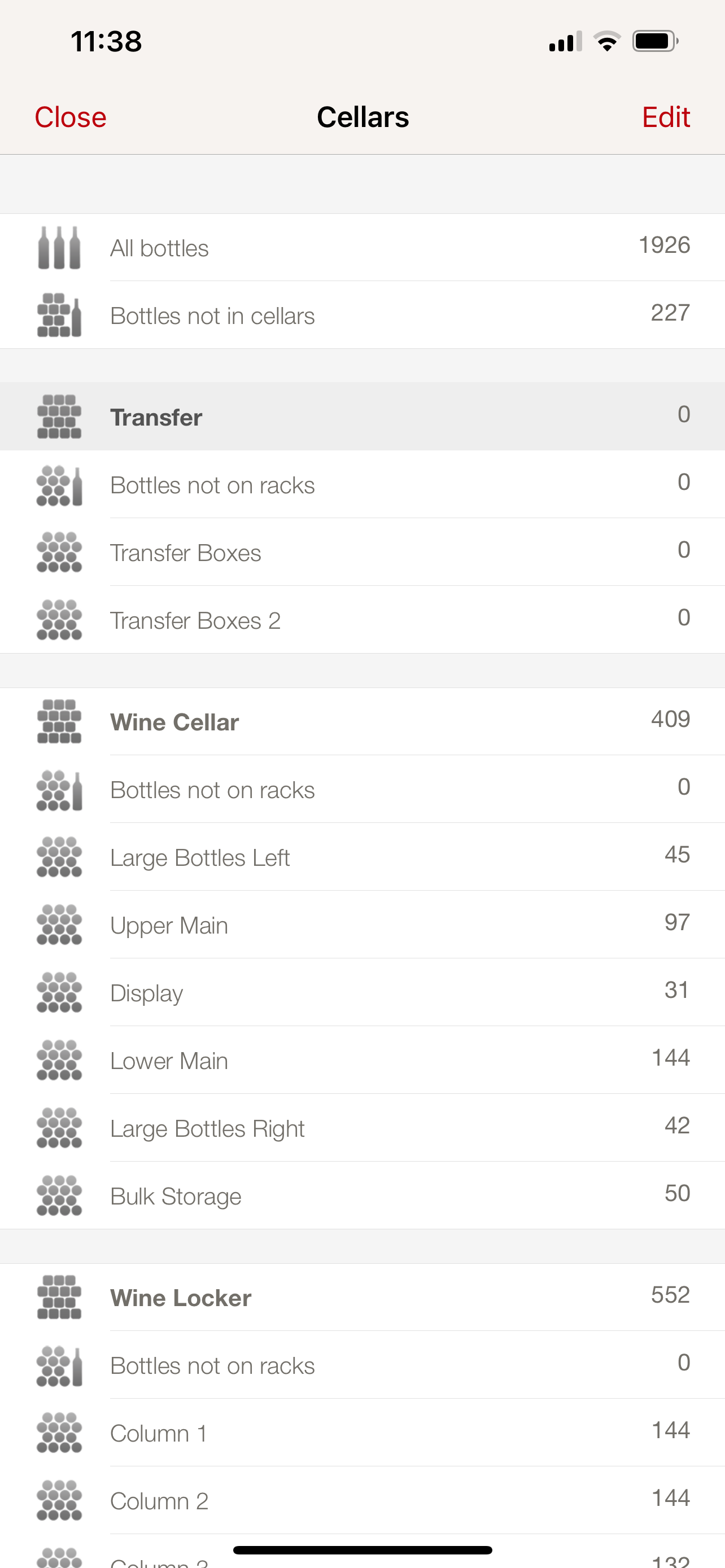Tap the rack icon beside Column 1

59,1433
